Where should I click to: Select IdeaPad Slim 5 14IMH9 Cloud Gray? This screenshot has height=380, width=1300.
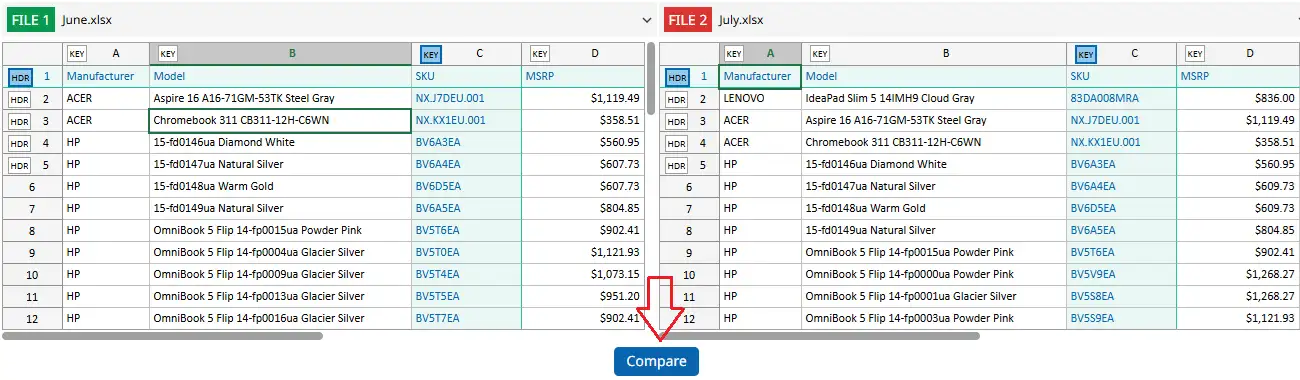[x=934, y=98]
